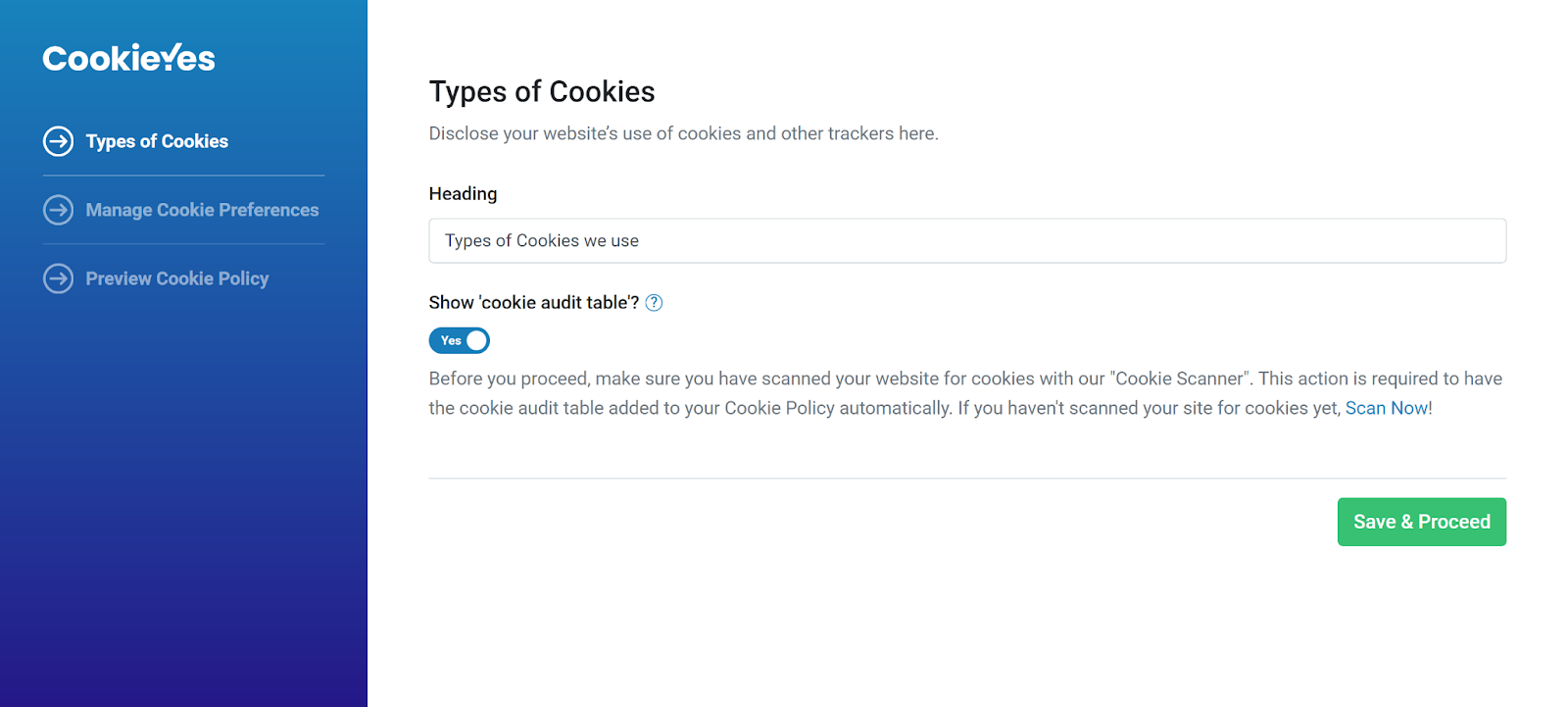Open the cookie audit table help icon
This screenshot has height=707, width=1568.
654,303
